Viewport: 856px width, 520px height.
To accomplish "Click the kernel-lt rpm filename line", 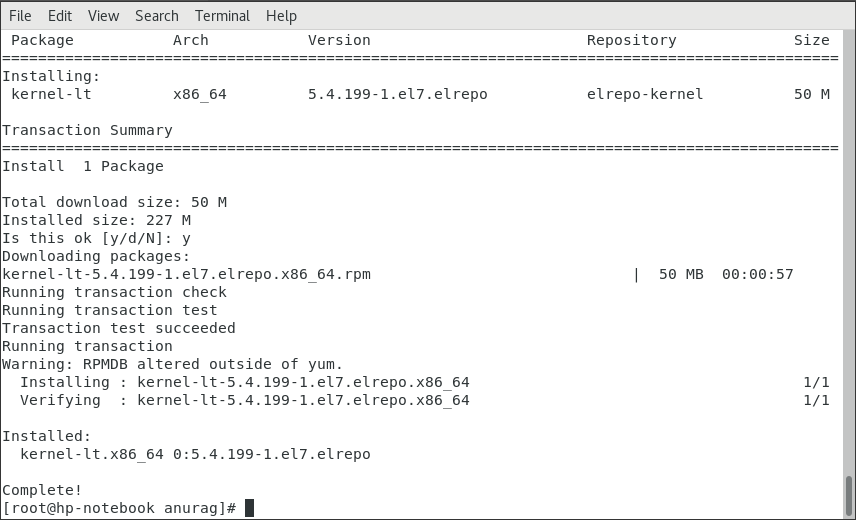I will click(186, 274).
